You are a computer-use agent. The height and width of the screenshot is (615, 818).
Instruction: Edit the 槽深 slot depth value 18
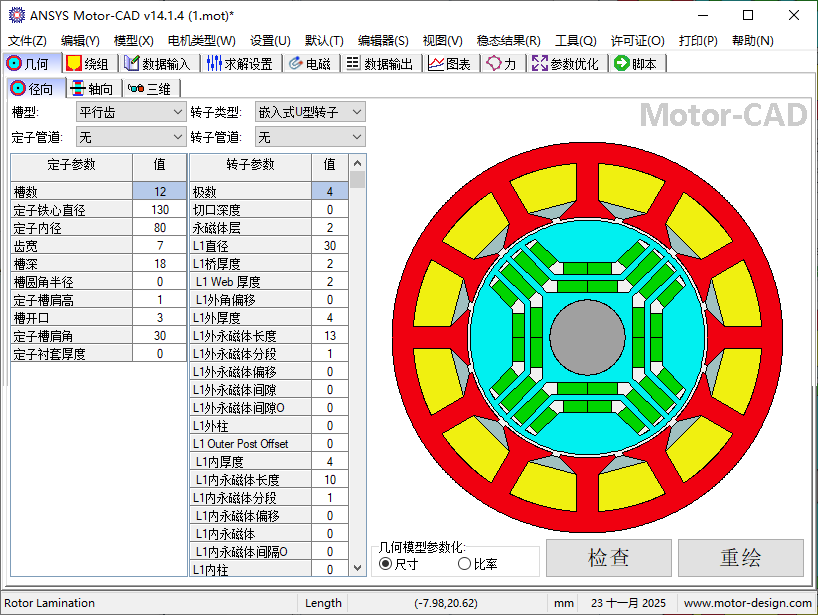pyautogui.click(x=160, y=263)
